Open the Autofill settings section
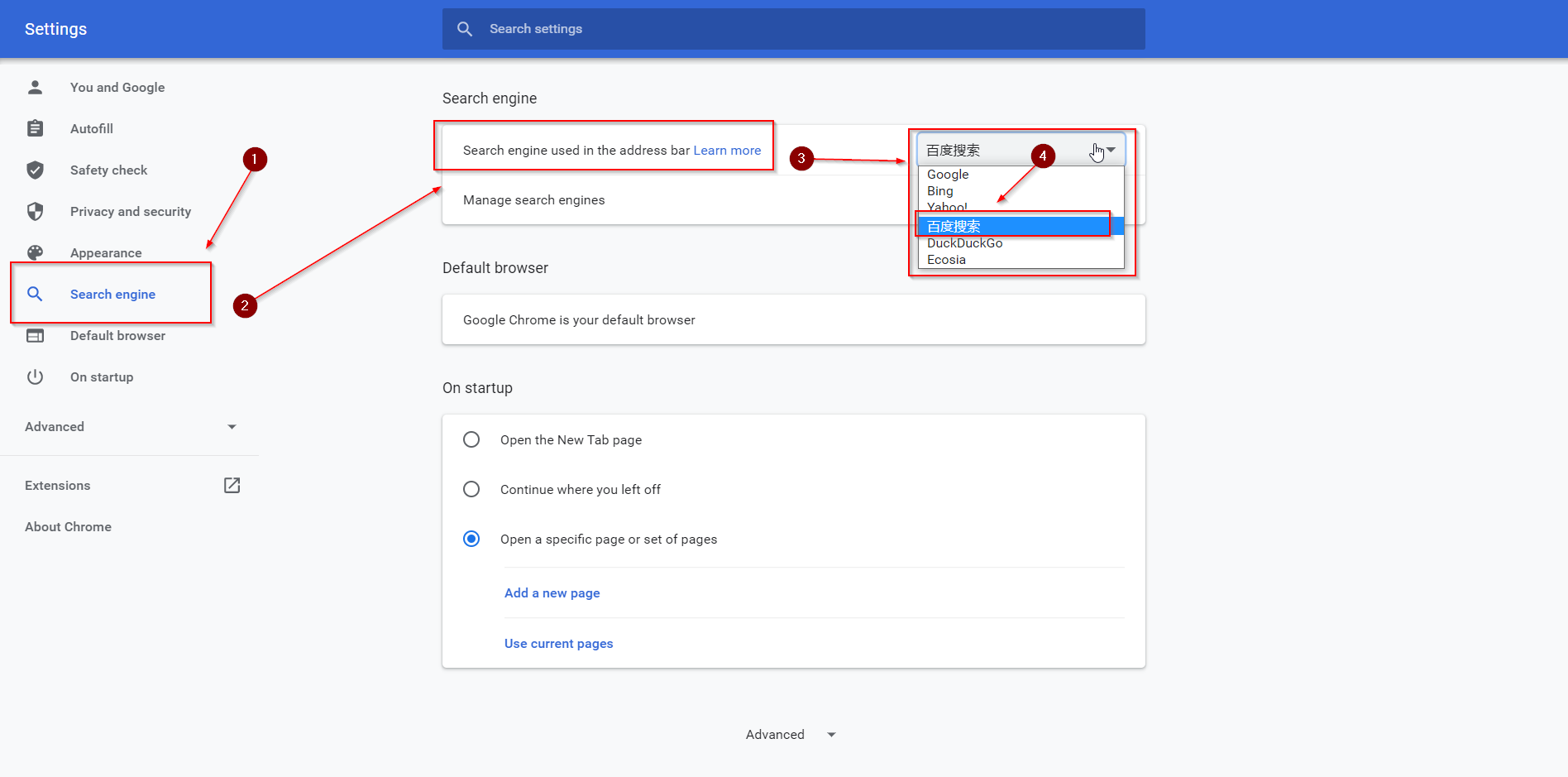Screen dimensions: 1568x777 point(92,128)
